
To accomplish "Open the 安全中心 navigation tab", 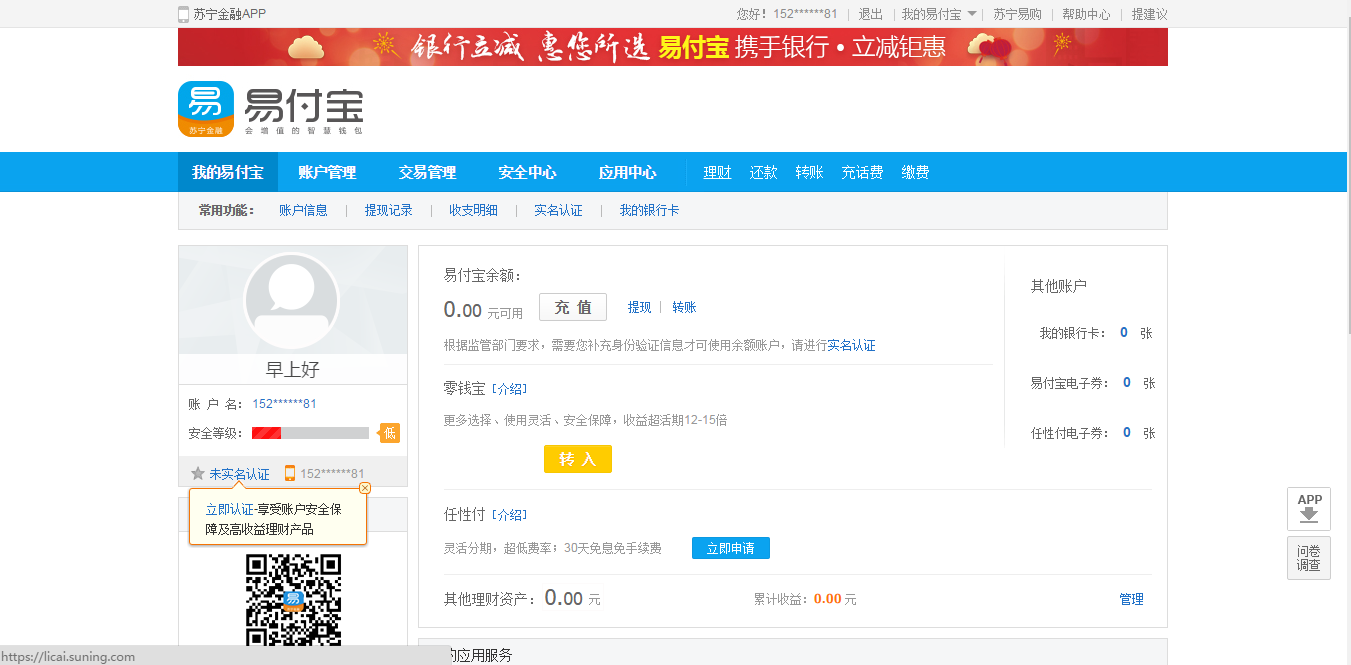I will point(527,172).
